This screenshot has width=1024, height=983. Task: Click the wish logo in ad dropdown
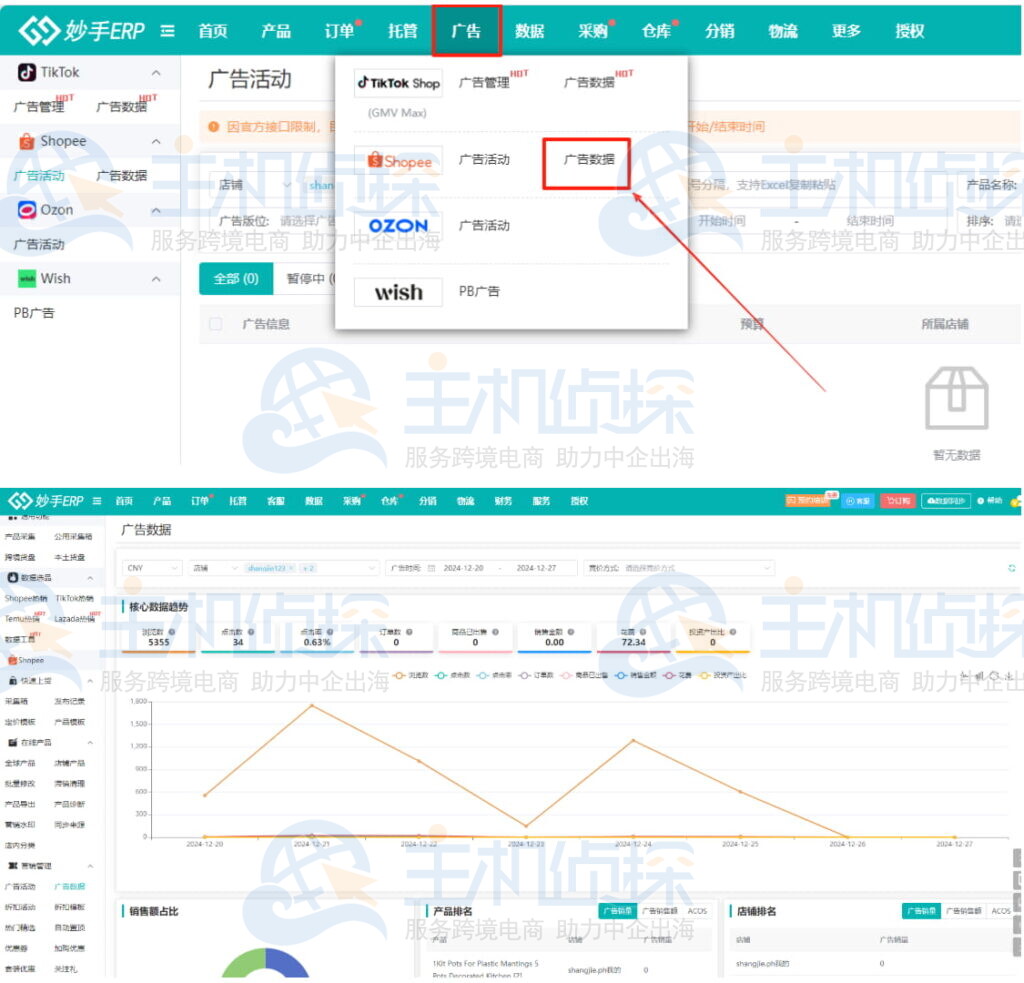pyautogui.click(x=398, y=292)
